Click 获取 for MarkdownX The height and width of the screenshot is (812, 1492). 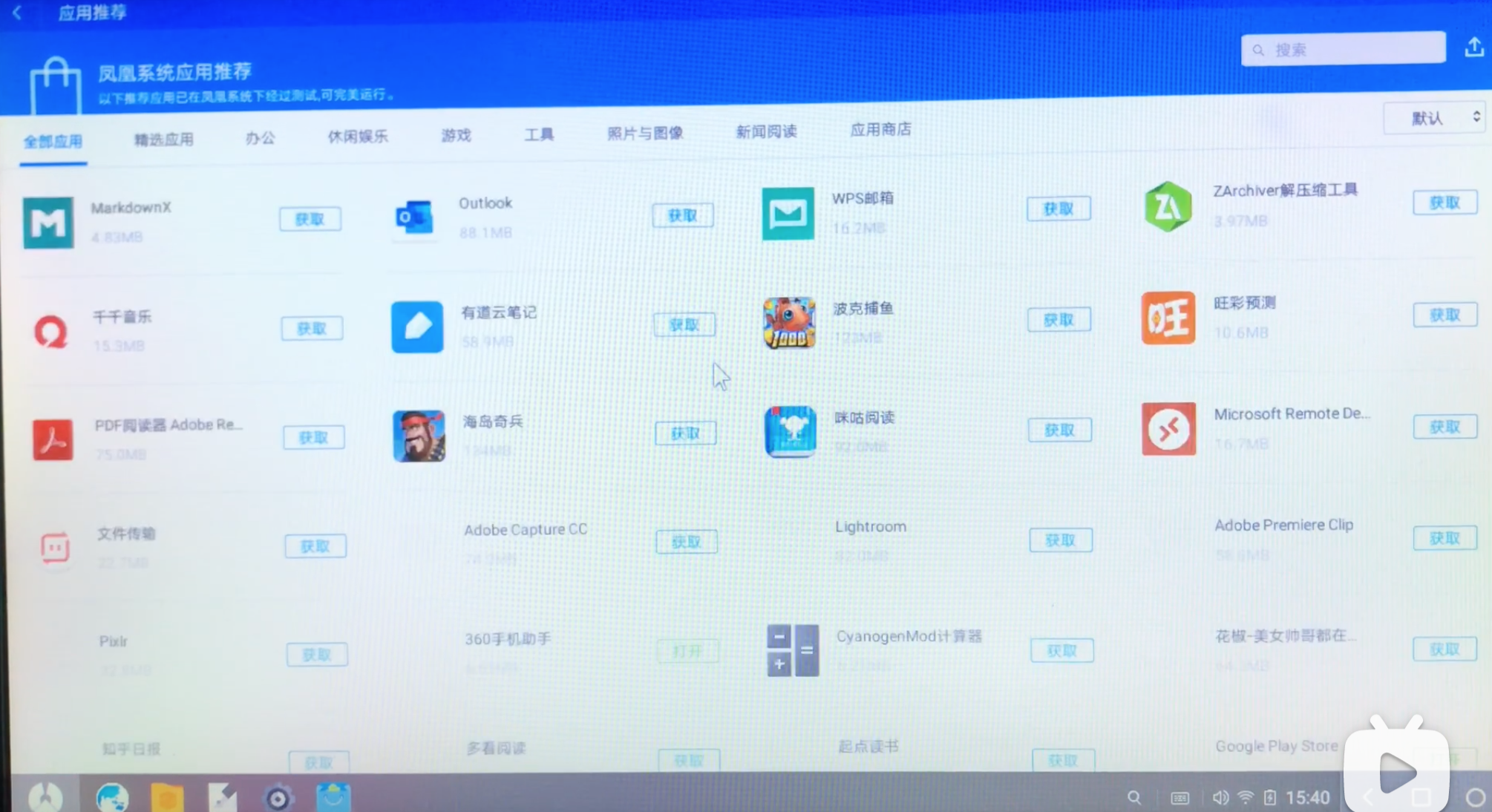310,219
